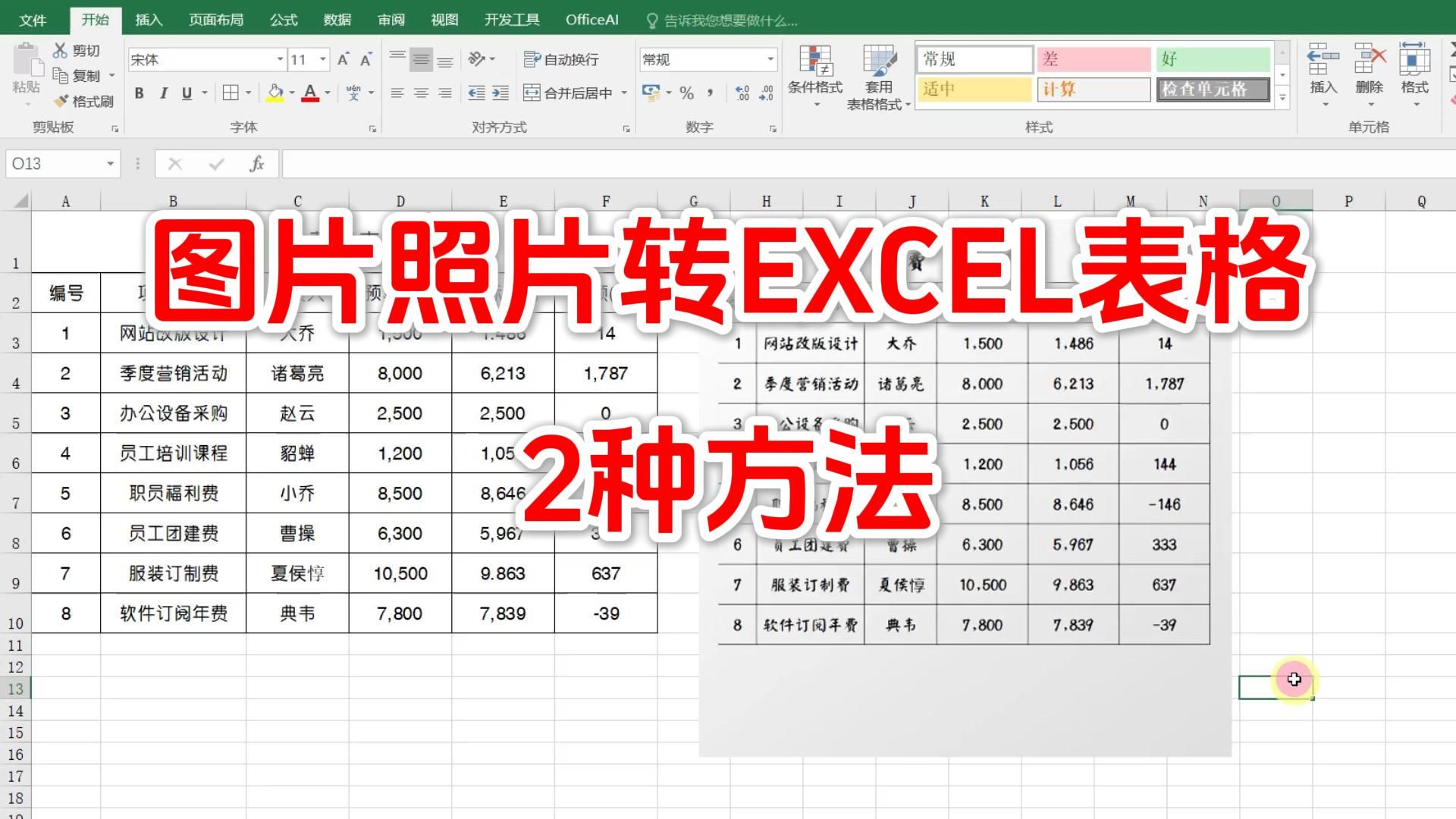1456x819 pixels.
Task: Click the increase decimal places icon
Action: click(742, 93)
